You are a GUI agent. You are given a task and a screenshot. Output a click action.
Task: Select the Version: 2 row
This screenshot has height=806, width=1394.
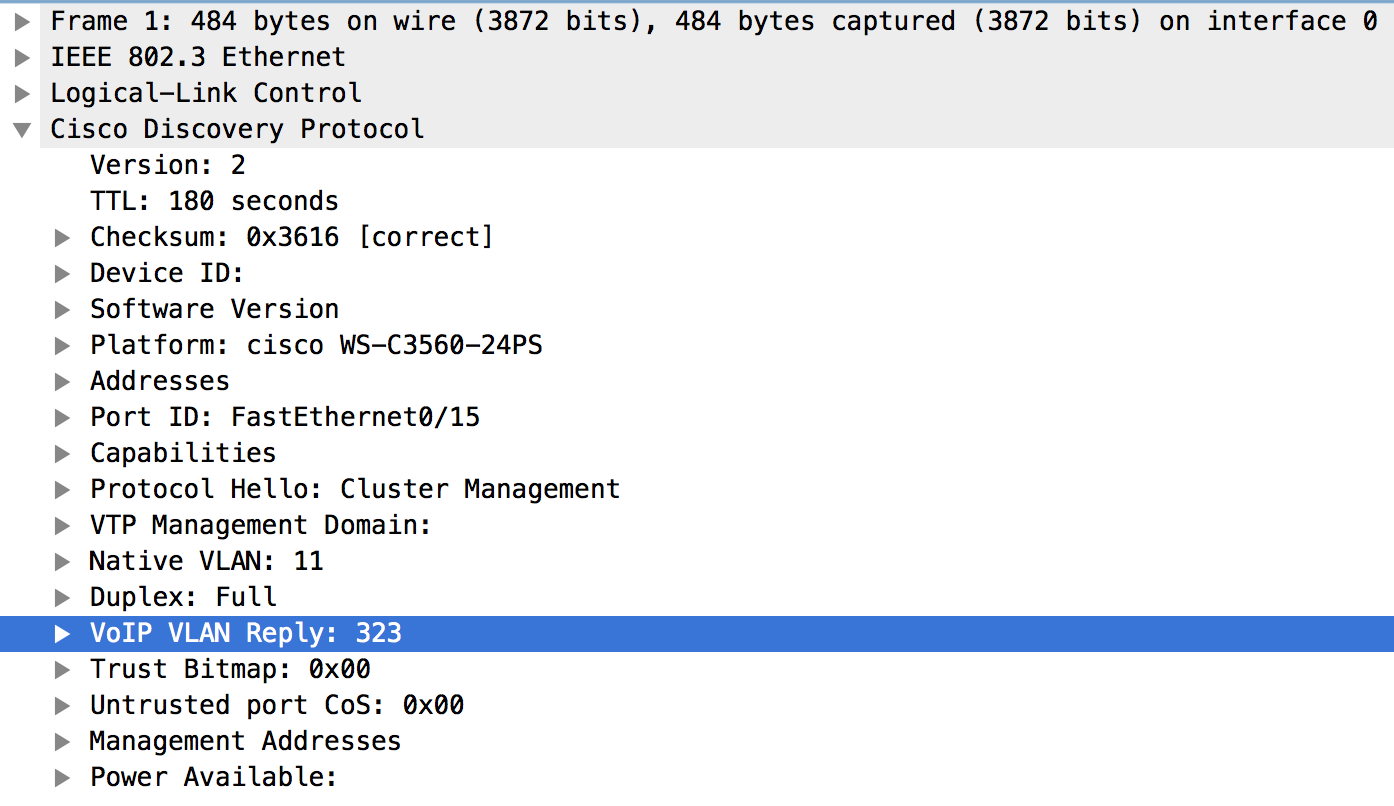coord(697,165)
